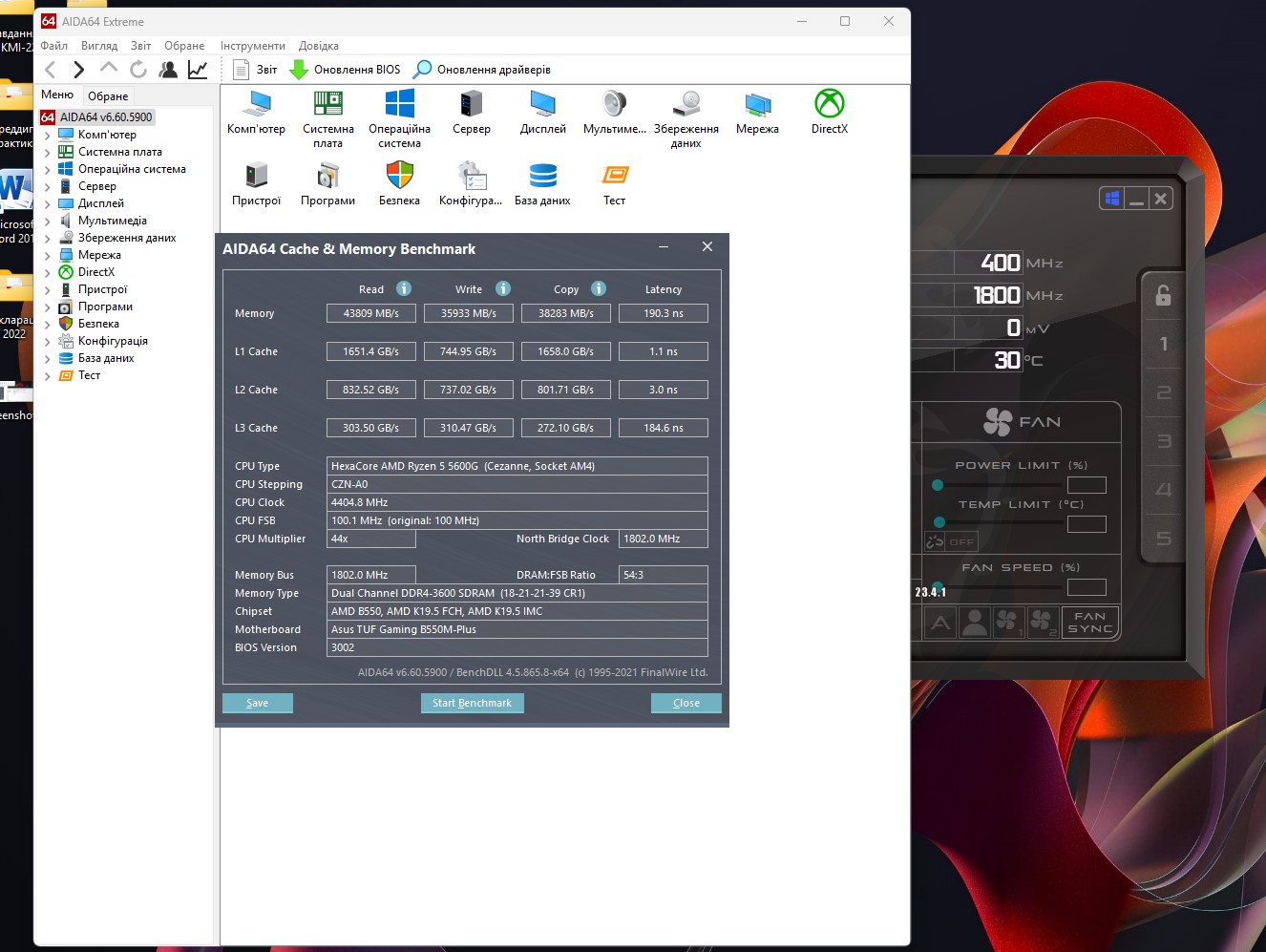
Task: Click the Power Limit value box in Afterburner
Action: pos(1087,485)
